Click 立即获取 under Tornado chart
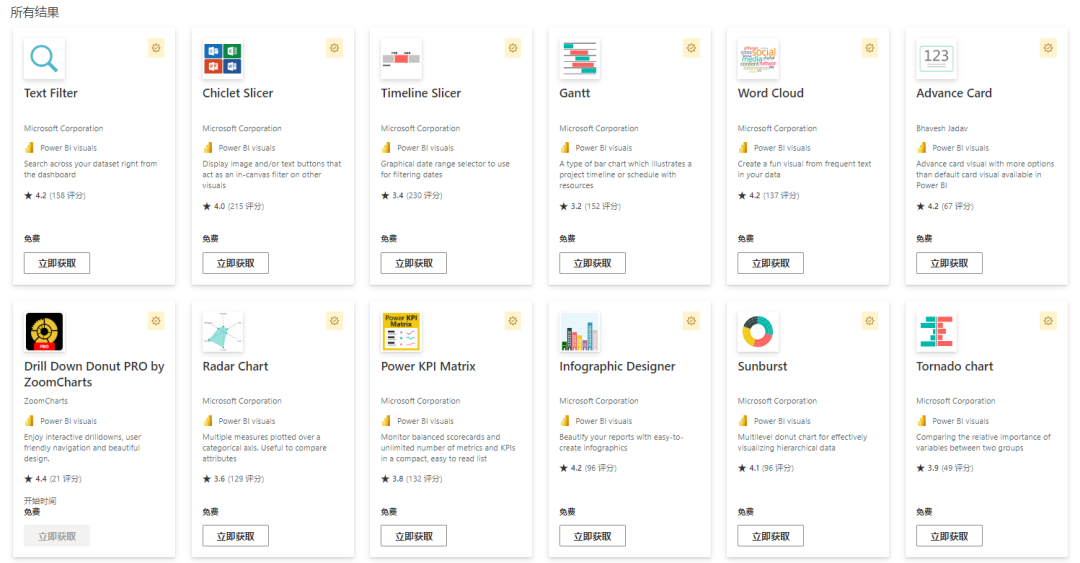This screenshot has height=563, width=1080. tap(949, 536)
